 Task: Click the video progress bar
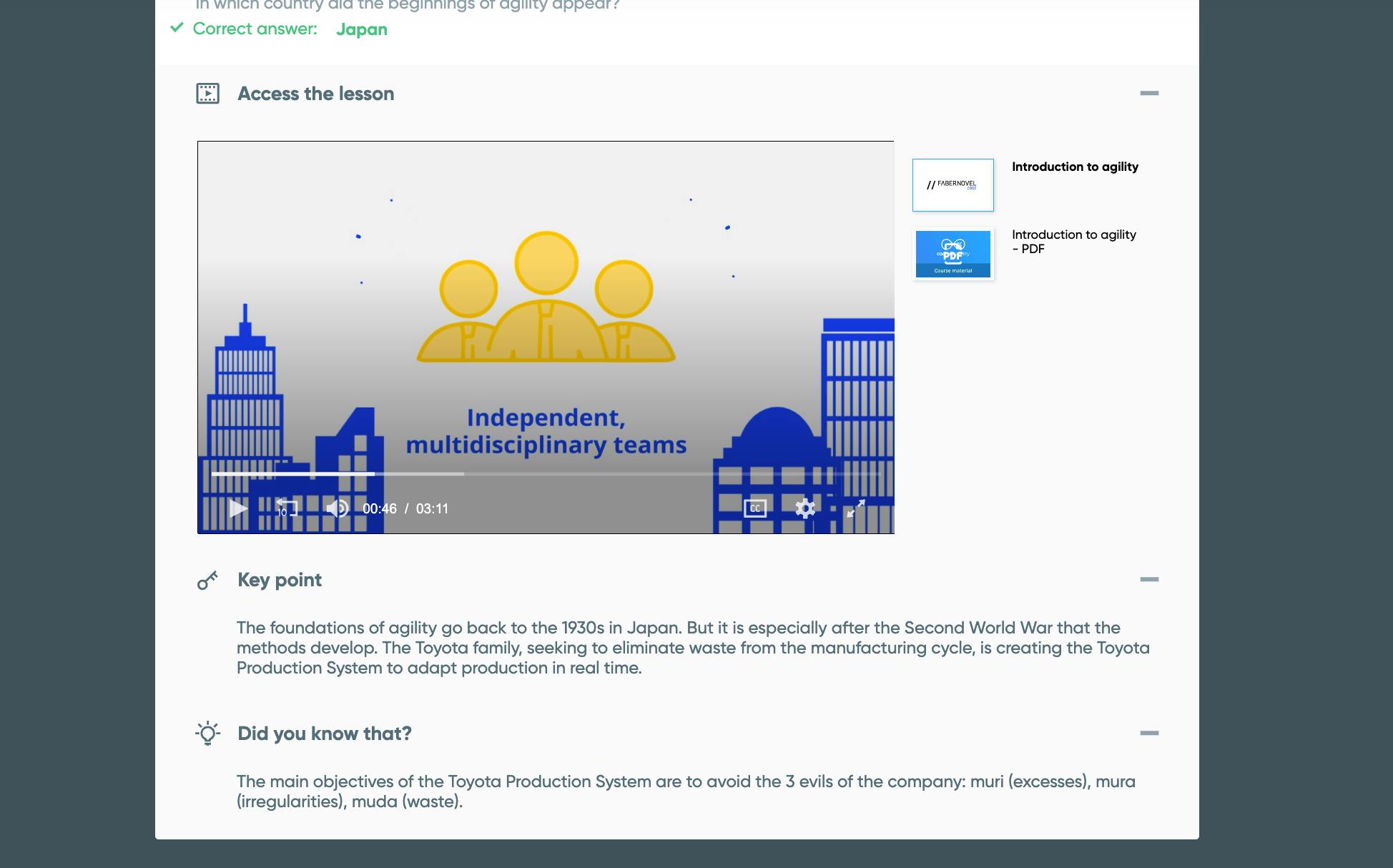pyautogui.click(x=543, y=473)
